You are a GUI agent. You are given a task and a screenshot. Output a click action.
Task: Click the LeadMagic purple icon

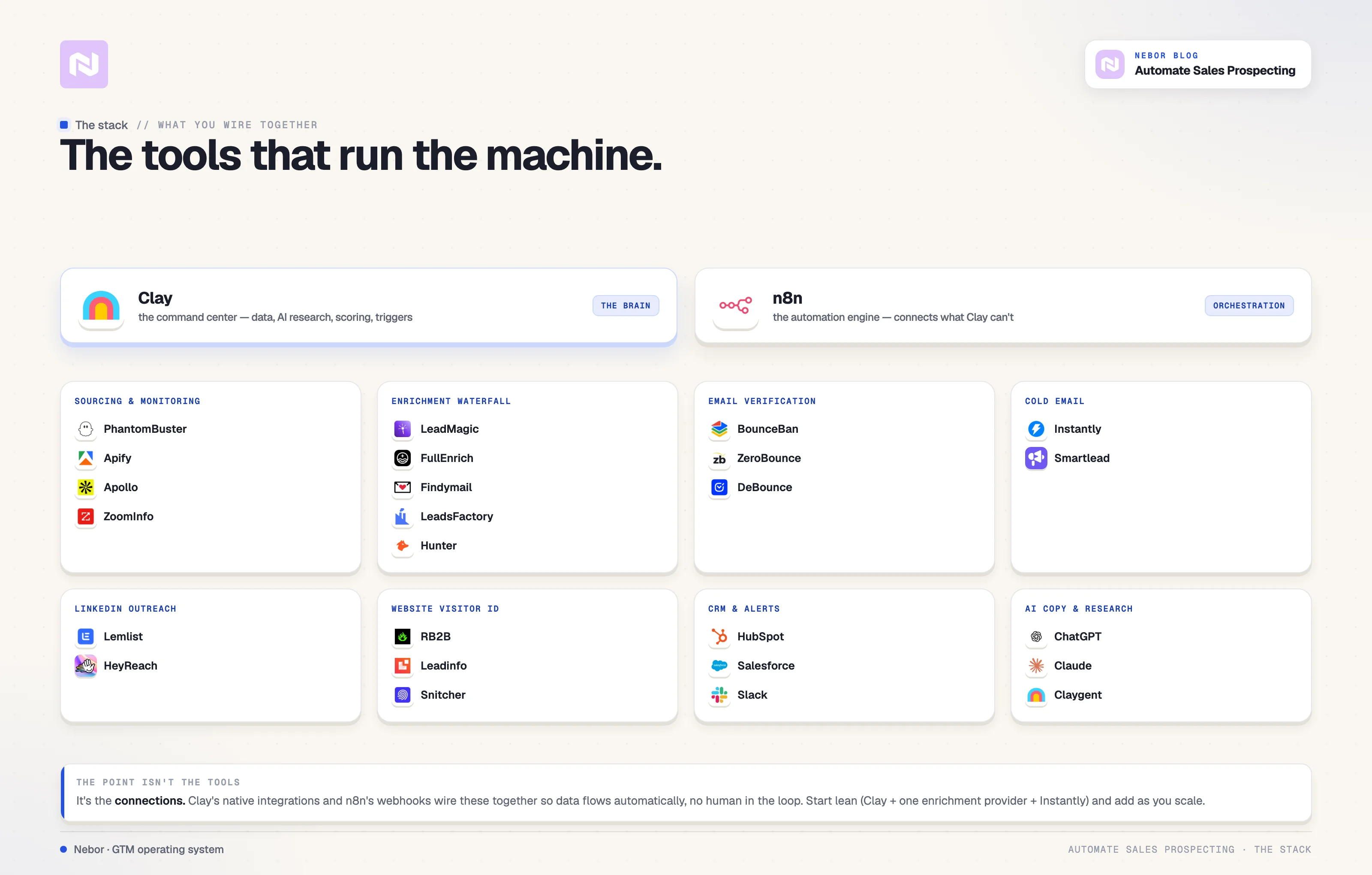point(402,428)
